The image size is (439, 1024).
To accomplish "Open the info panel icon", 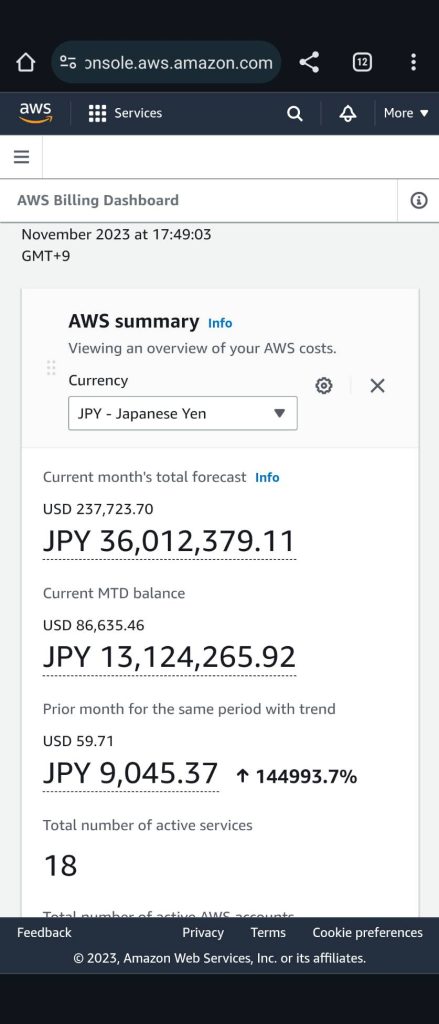I will (419, 200).
